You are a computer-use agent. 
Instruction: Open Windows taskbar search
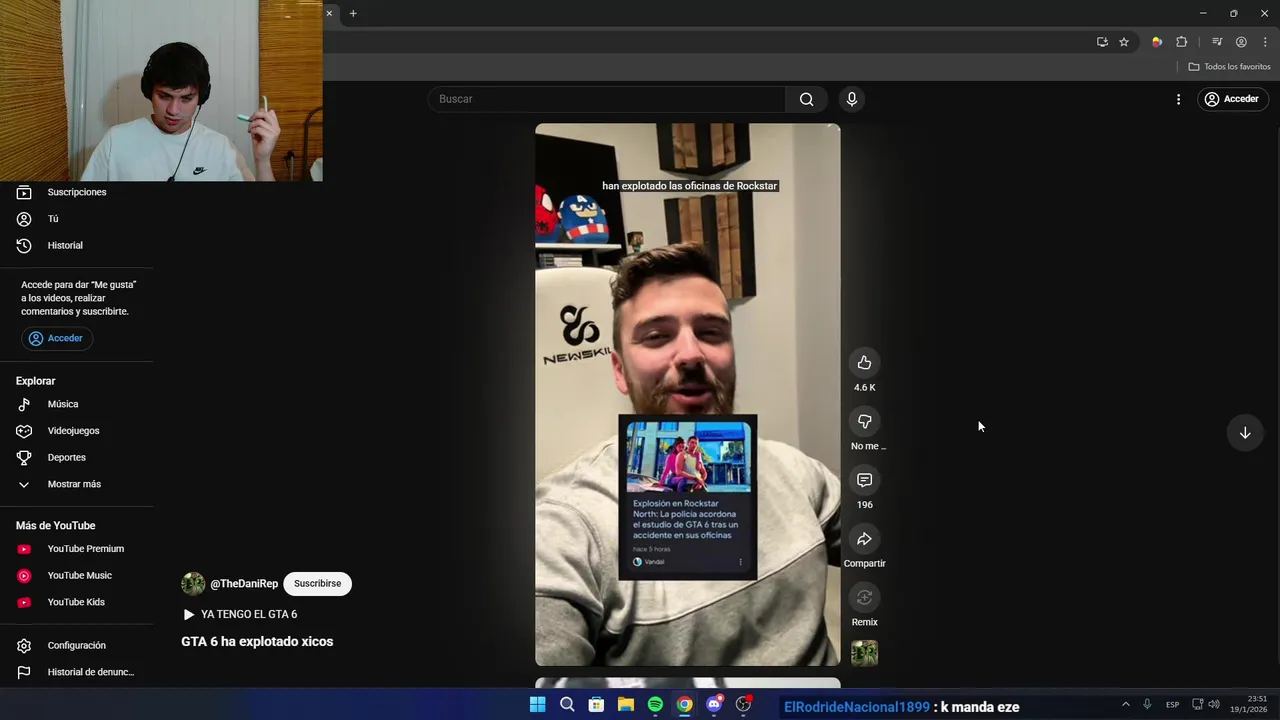tap(567, 705)
